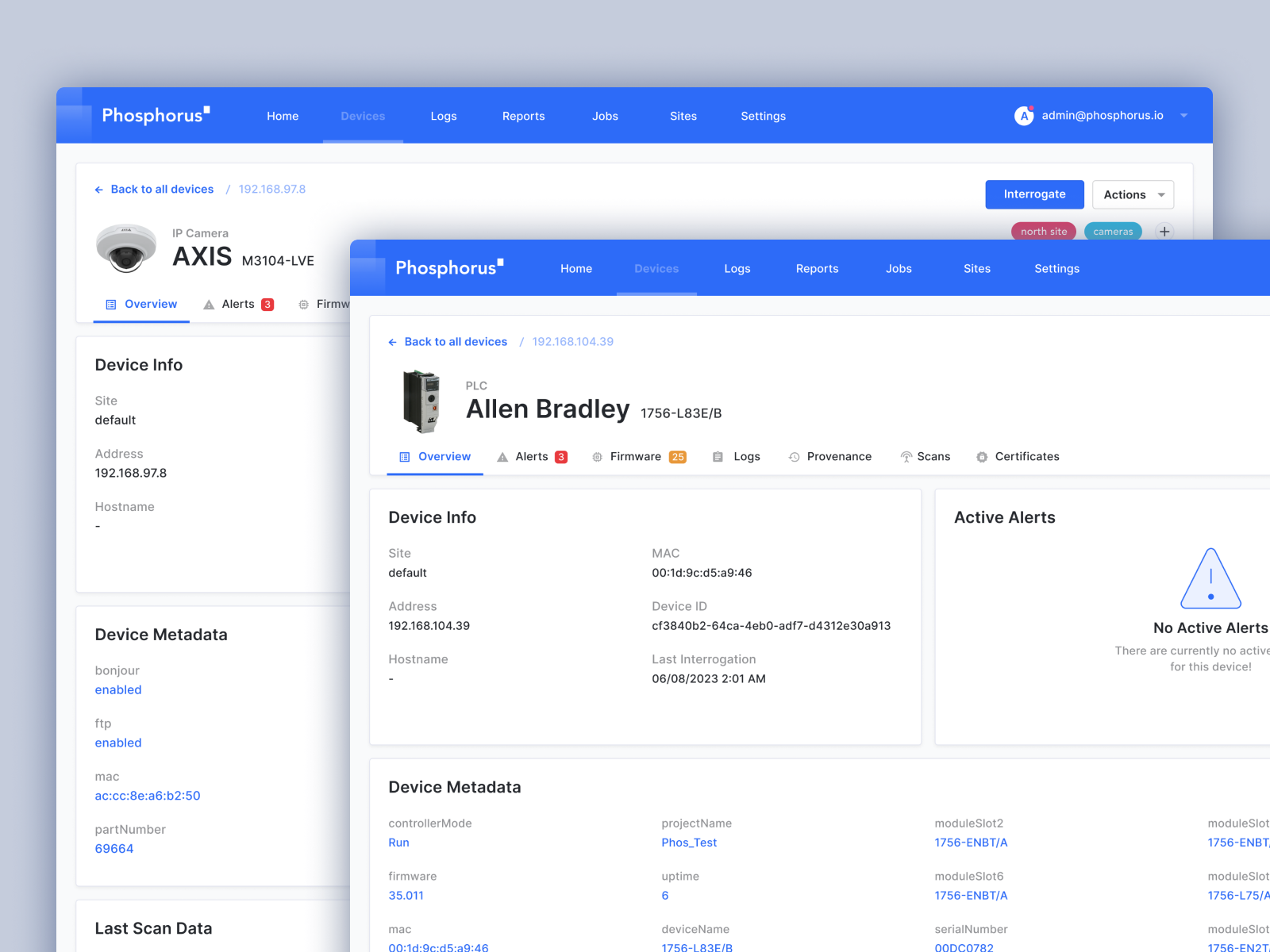Click the admin user avatar icon
The image size is (1270, 952).
1024,116
